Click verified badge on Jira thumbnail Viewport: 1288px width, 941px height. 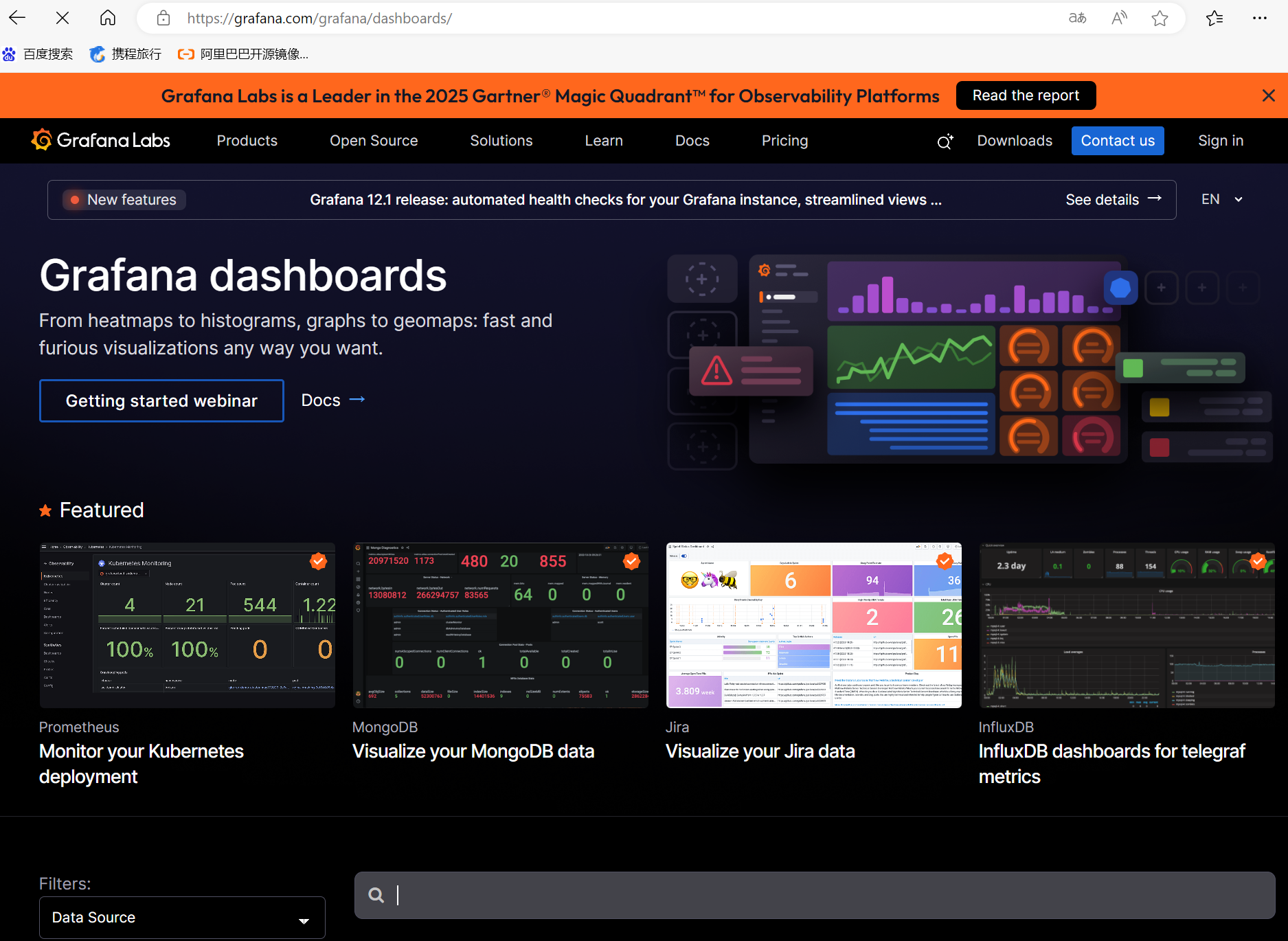[x=945, y=561]
